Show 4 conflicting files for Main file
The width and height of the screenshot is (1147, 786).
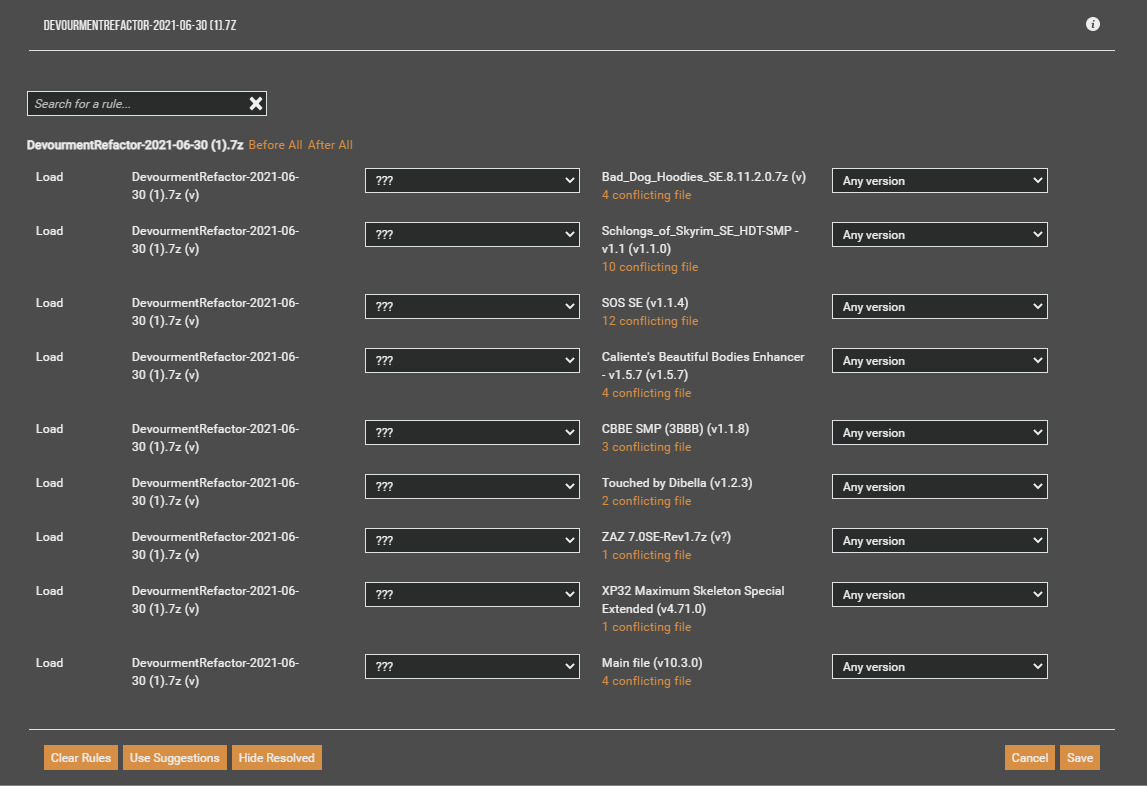(x=647, y=681)
